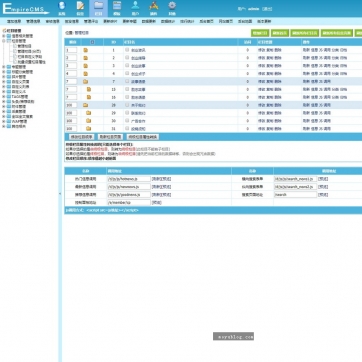Screen dimensions: 362x362
Task: Open 增加信息 in the secondary menu bar
Action: pyautogui.click(x=14, y=21)
